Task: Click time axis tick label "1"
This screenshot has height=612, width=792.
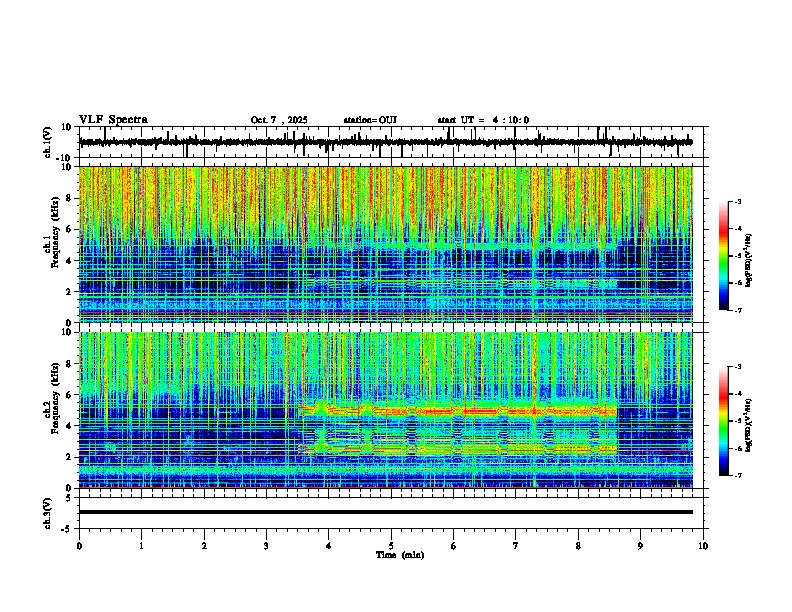Action: [x=141, y=546]
